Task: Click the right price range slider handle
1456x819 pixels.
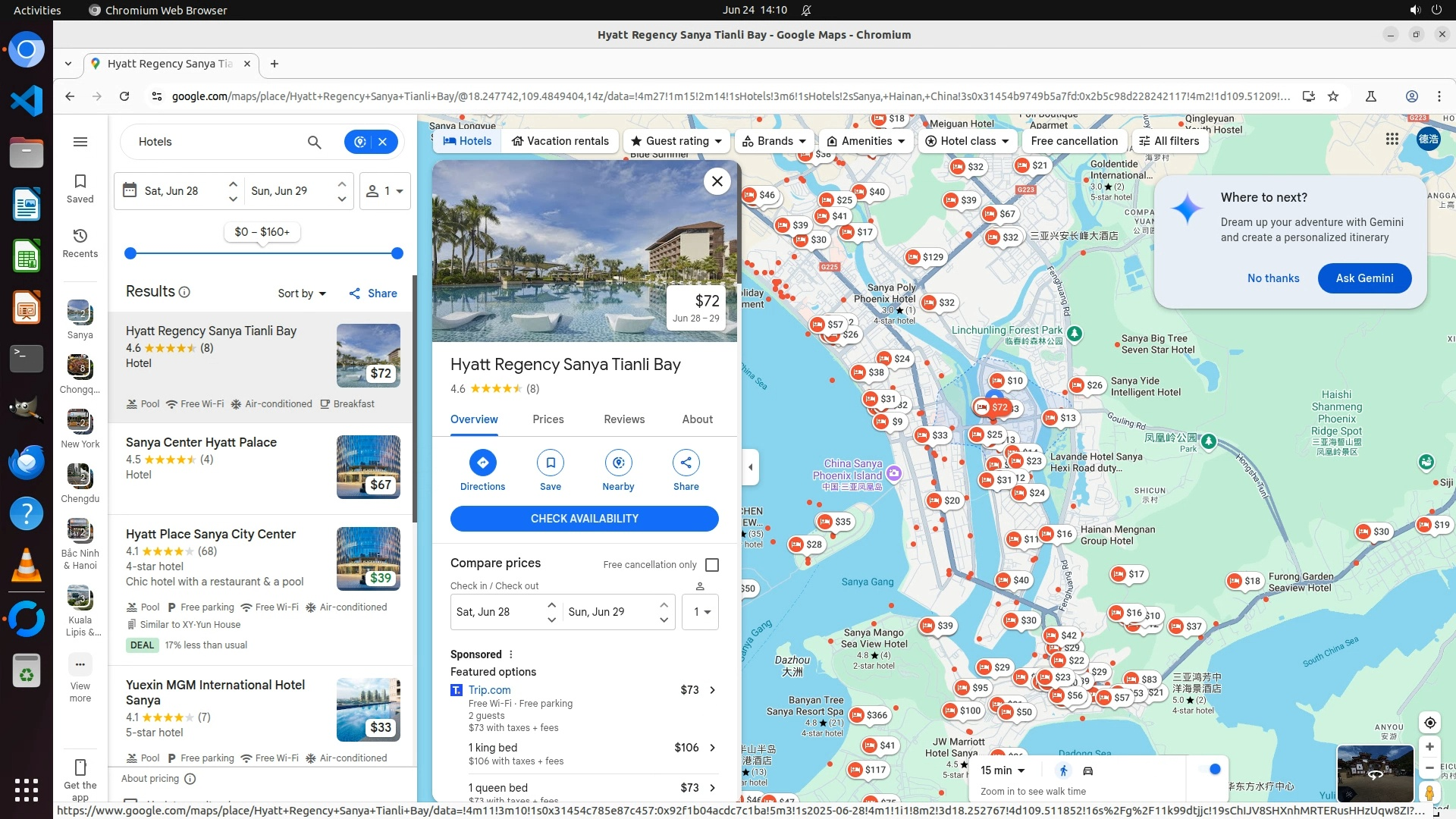Action: 397,253
